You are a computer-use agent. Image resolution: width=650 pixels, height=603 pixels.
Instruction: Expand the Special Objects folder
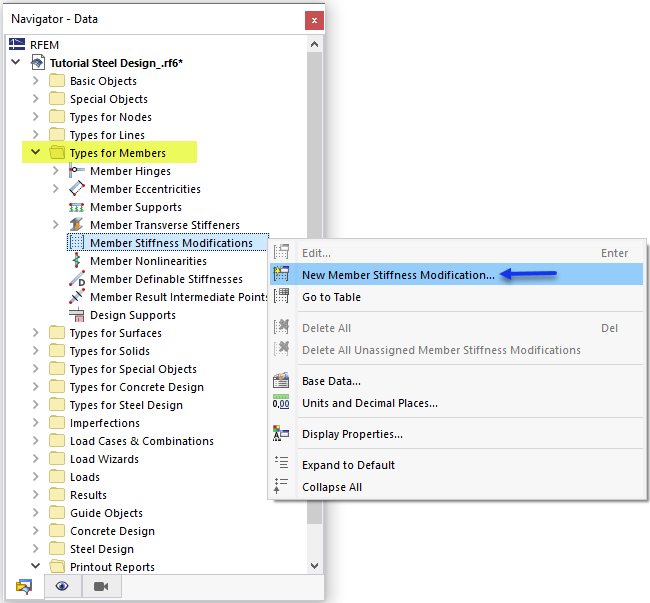tap(36, 99)
